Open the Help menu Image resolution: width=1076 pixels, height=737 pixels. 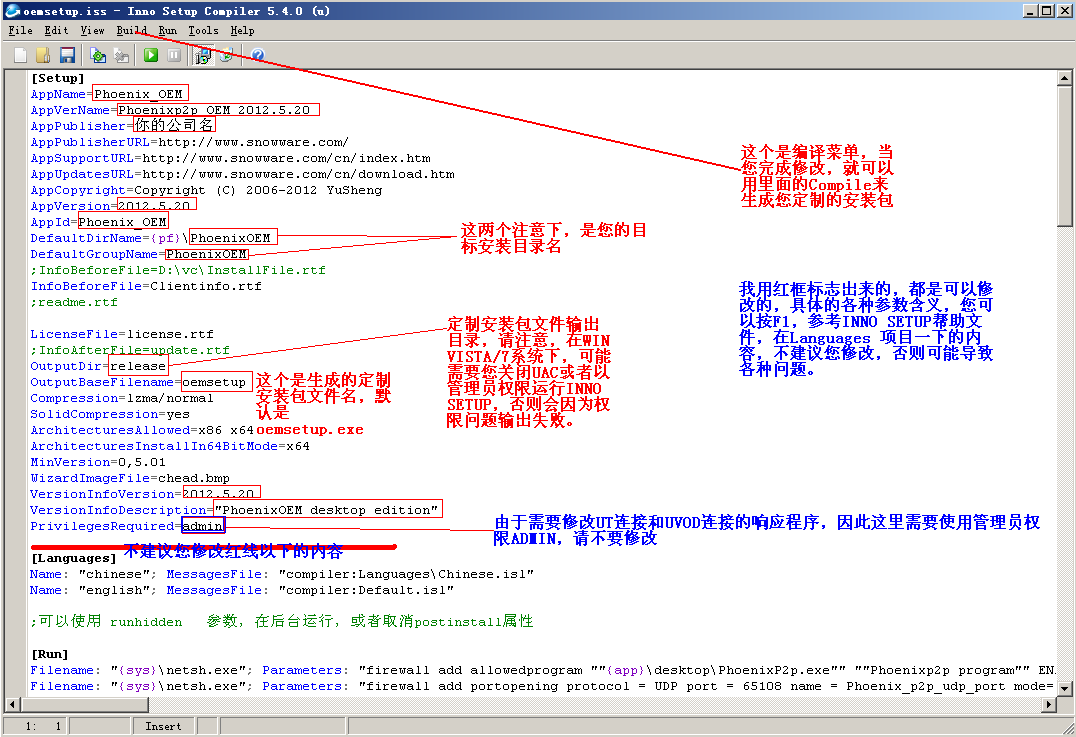click(242, 30)
